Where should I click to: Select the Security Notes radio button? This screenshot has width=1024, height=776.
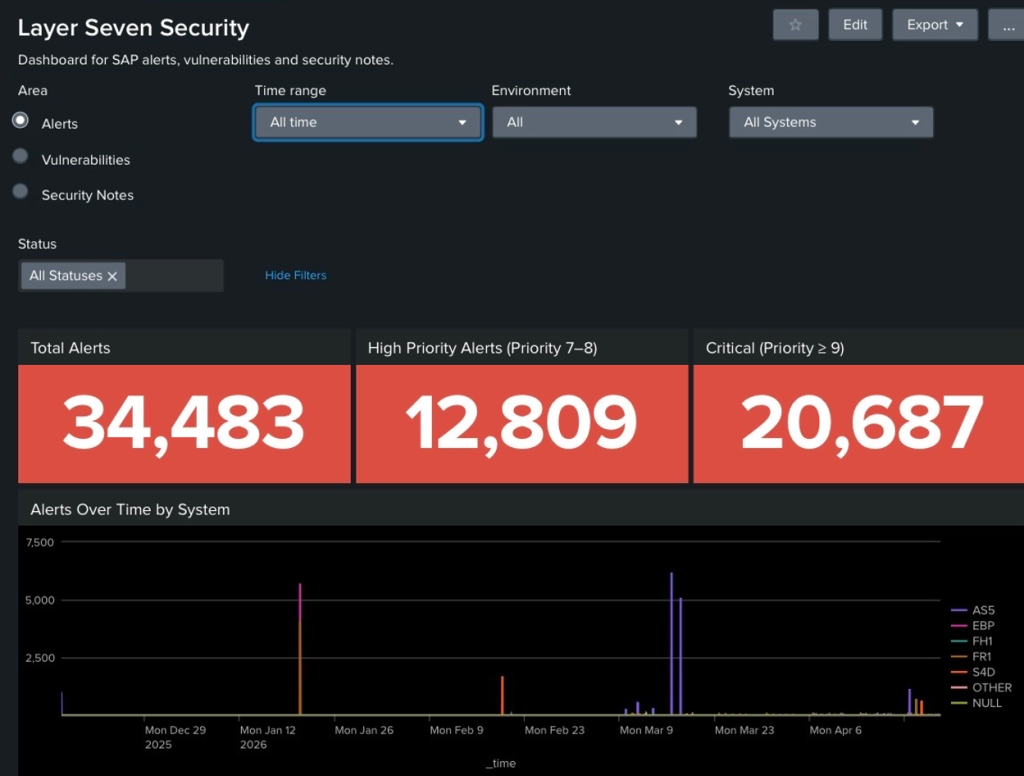point(20,192)
